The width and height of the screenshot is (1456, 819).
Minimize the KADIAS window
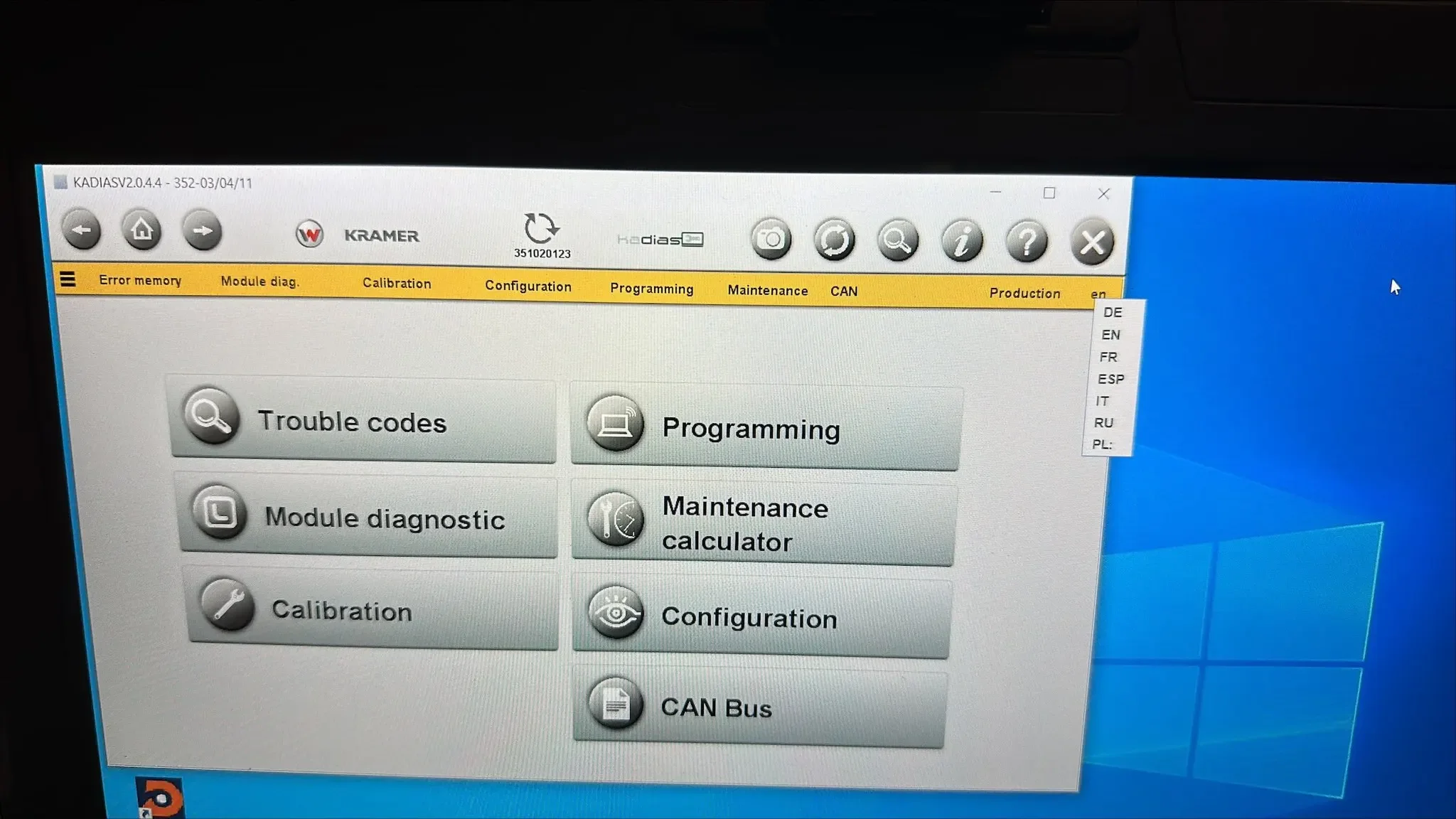pyautogui.click(x=995, y=192)
